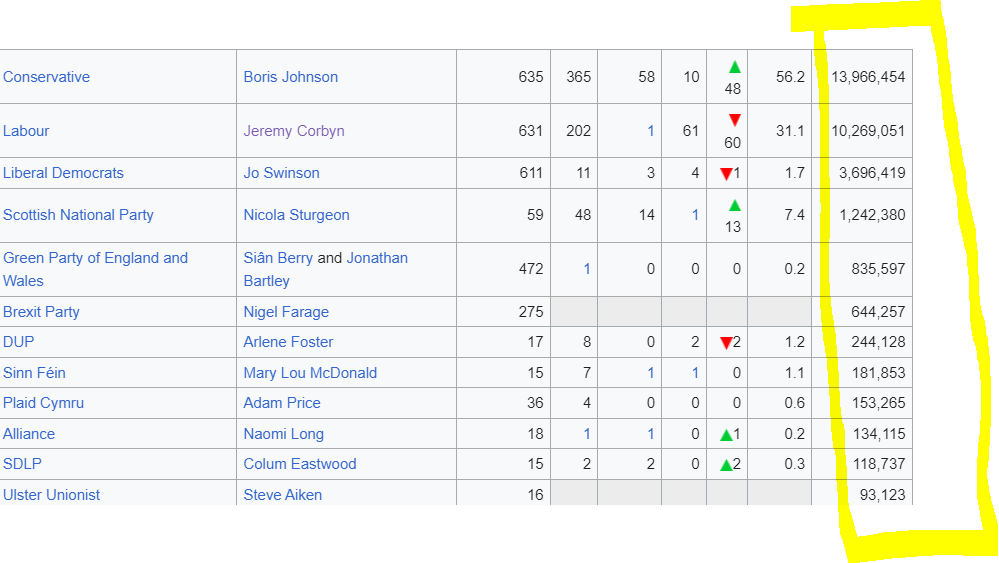Viewport: 999px width, 563px height.
Task: Select Brexit Party candidates count 275
Action: [531, 312]
